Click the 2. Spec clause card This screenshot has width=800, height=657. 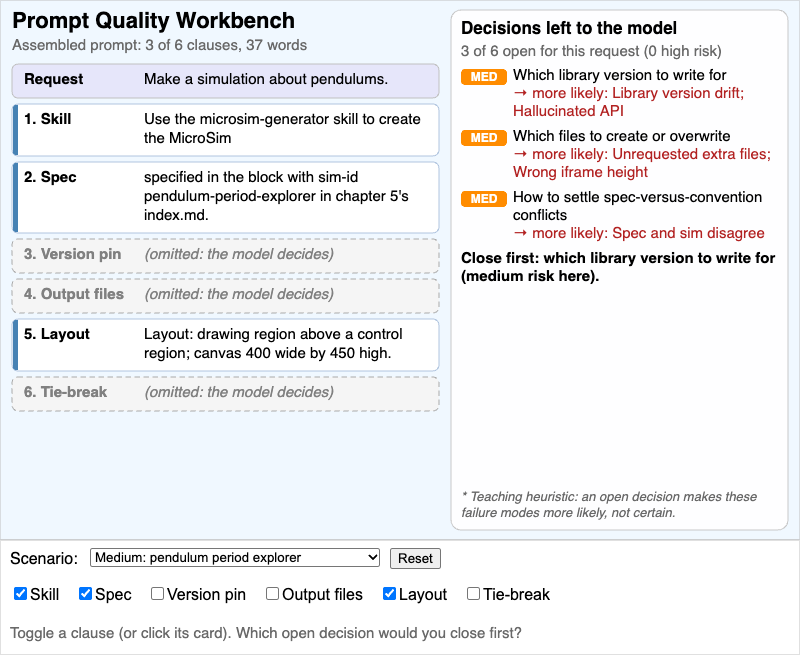(x=226, y=197)
